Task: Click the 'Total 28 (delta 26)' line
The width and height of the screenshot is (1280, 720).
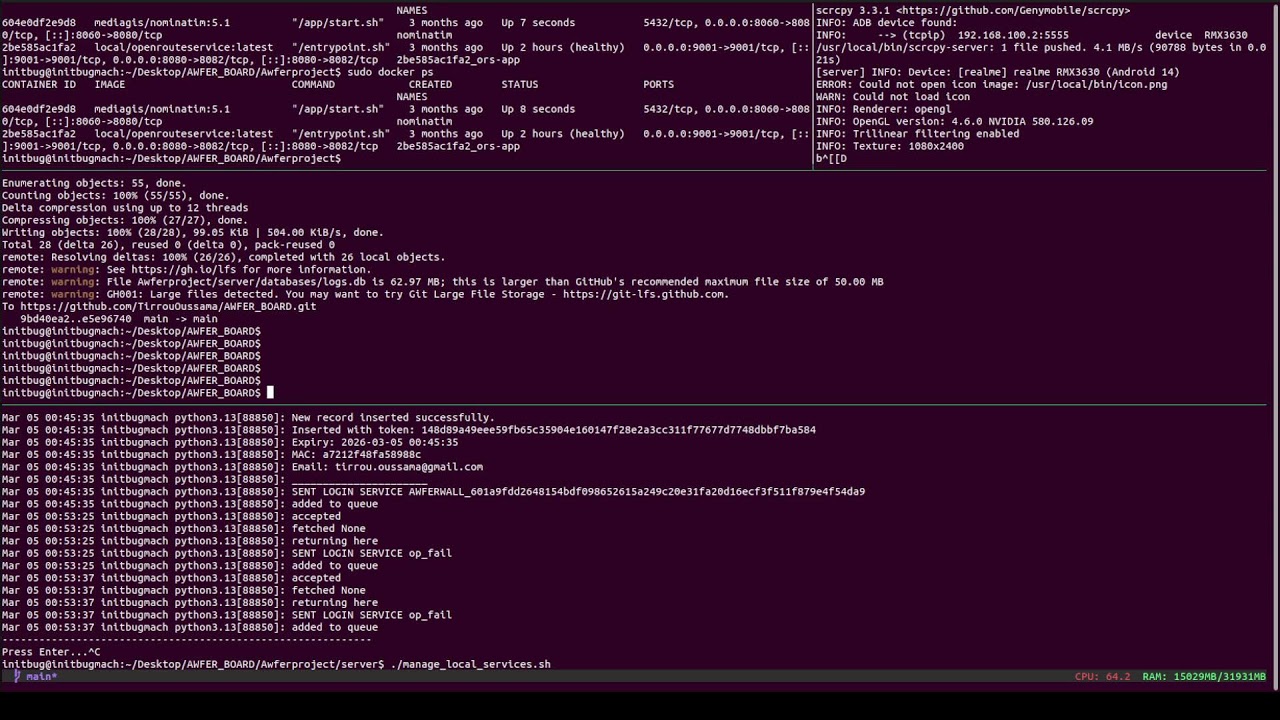Action: 168,245
